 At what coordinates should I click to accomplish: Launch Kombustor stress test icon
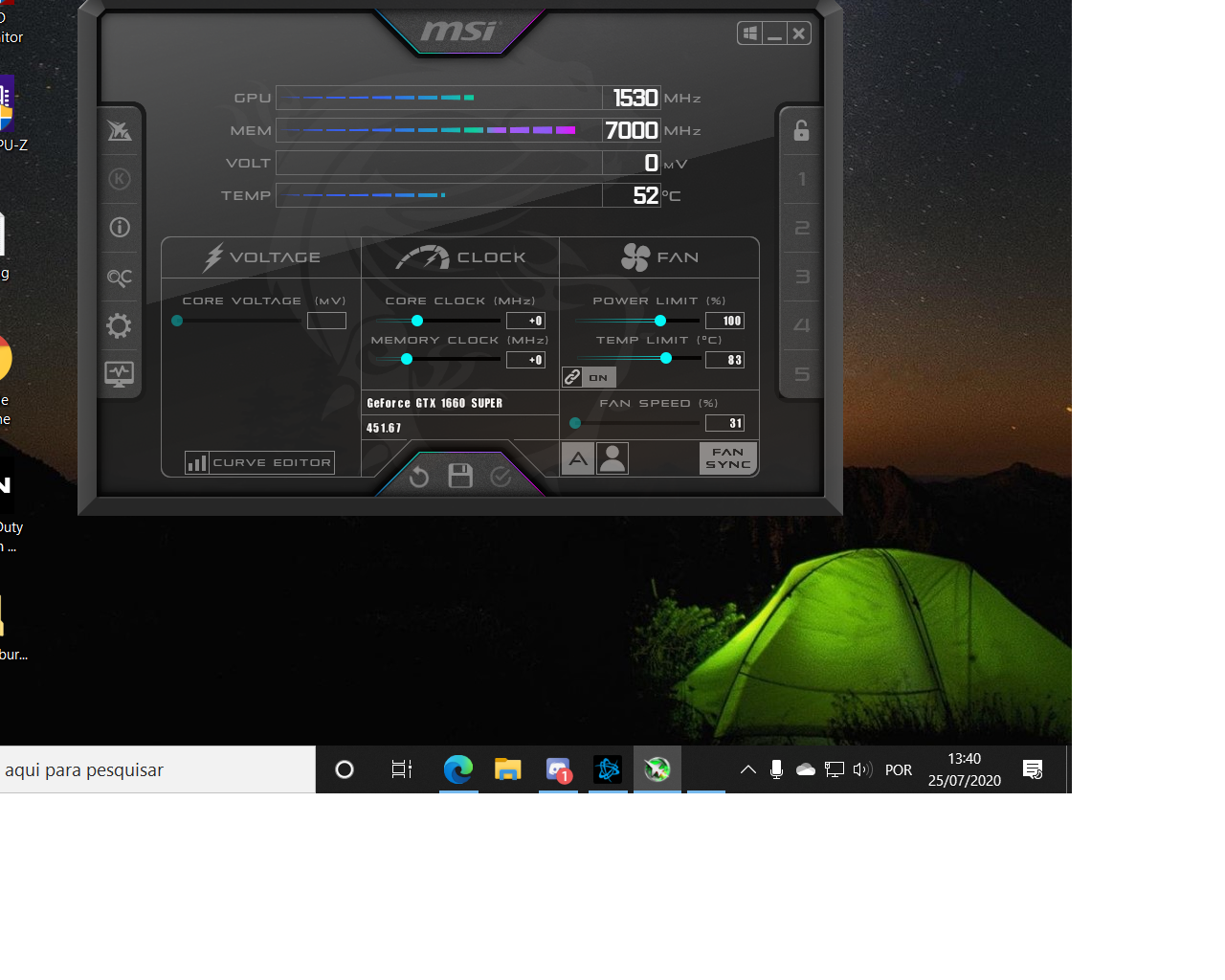120,179
